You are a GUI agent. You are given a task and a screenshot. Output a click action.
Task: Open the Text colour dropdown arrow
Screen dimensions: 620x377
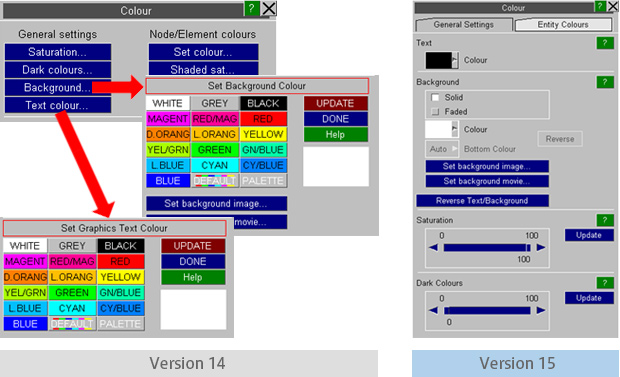(455, 61)
